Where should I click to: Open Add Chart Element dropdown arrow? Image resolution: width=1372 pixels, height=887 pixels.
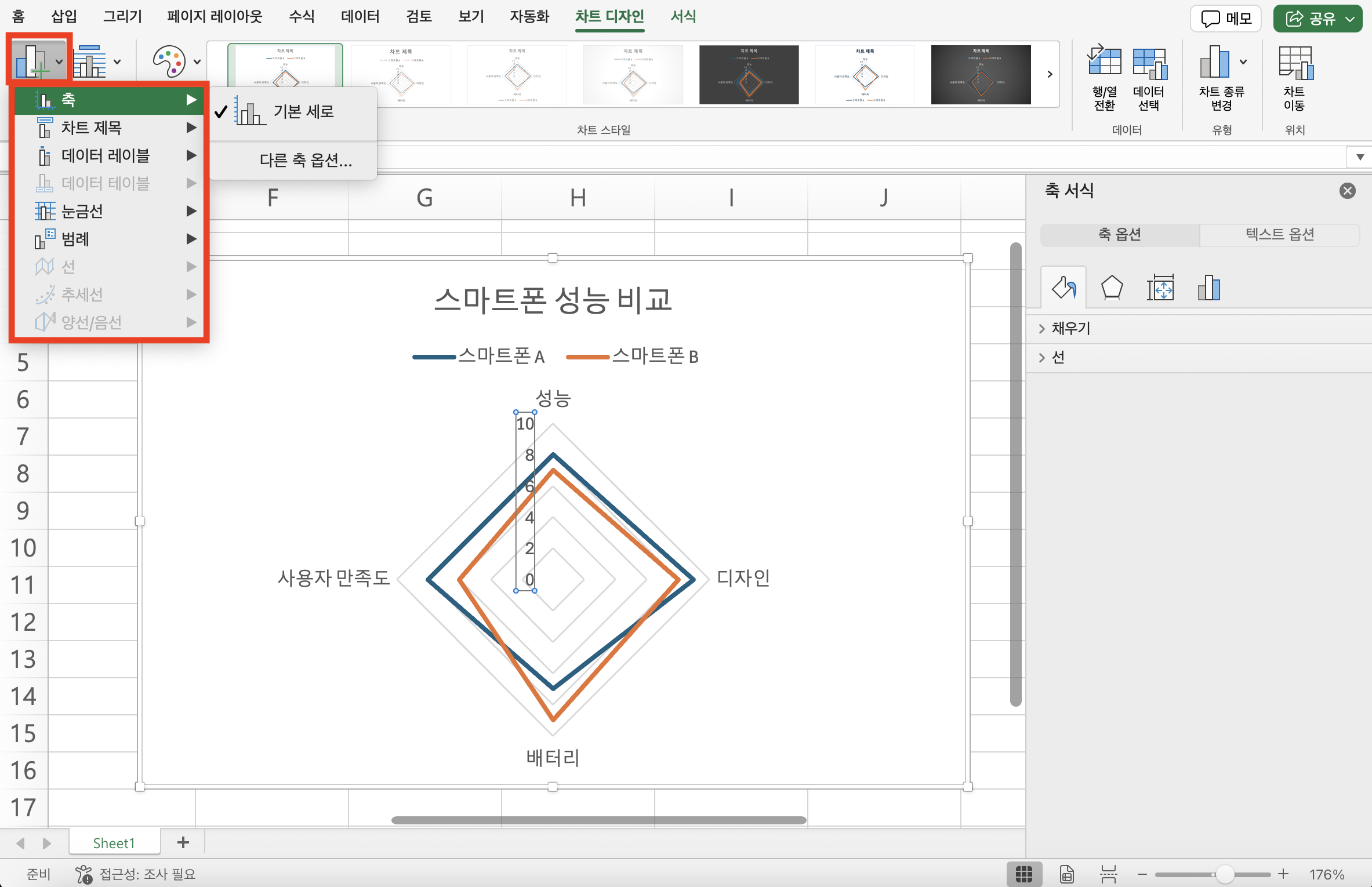pyautogui.click(x=59, y=61)
